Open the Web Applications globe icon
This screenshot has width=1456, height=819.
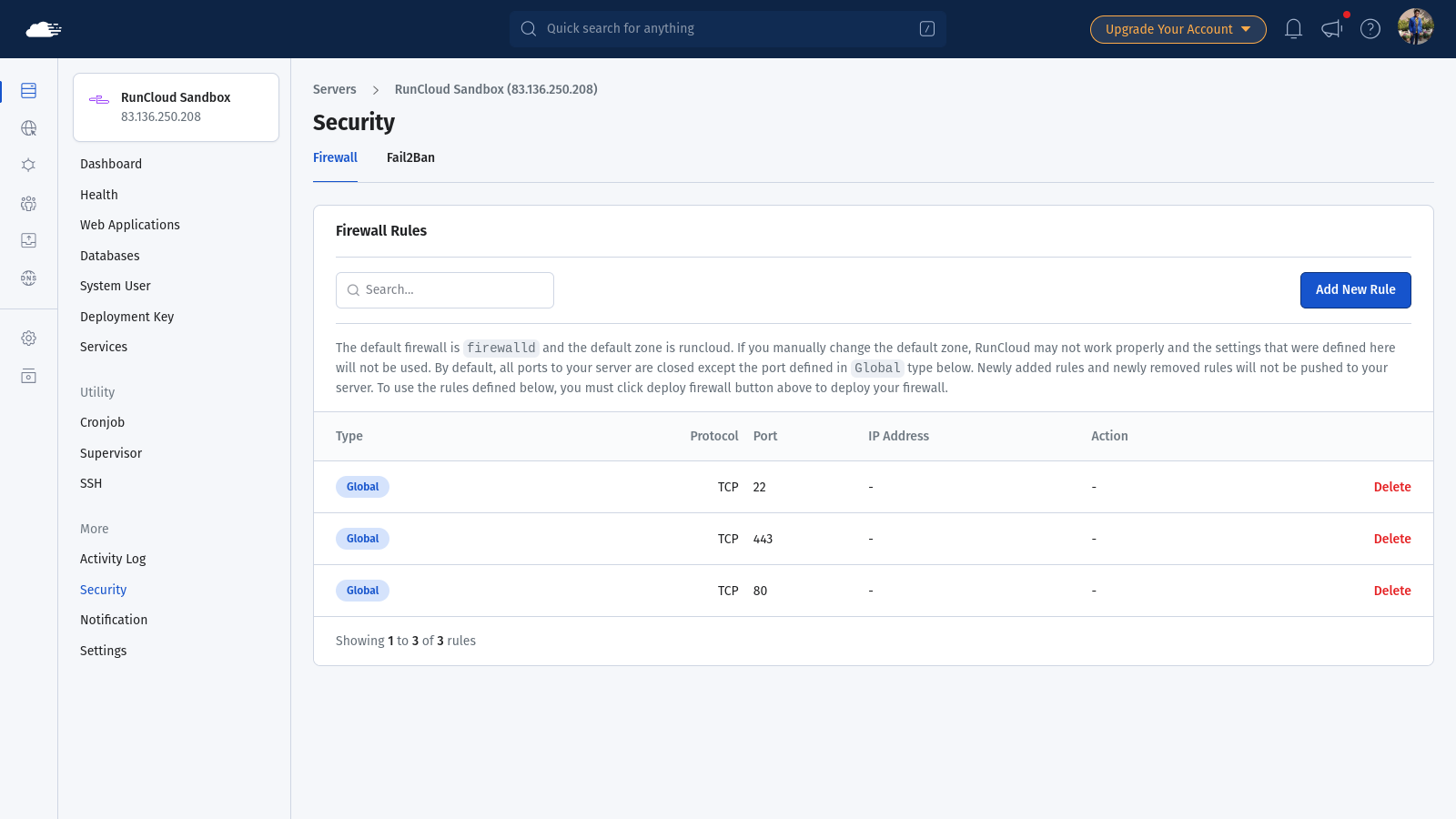coord(29,128)
